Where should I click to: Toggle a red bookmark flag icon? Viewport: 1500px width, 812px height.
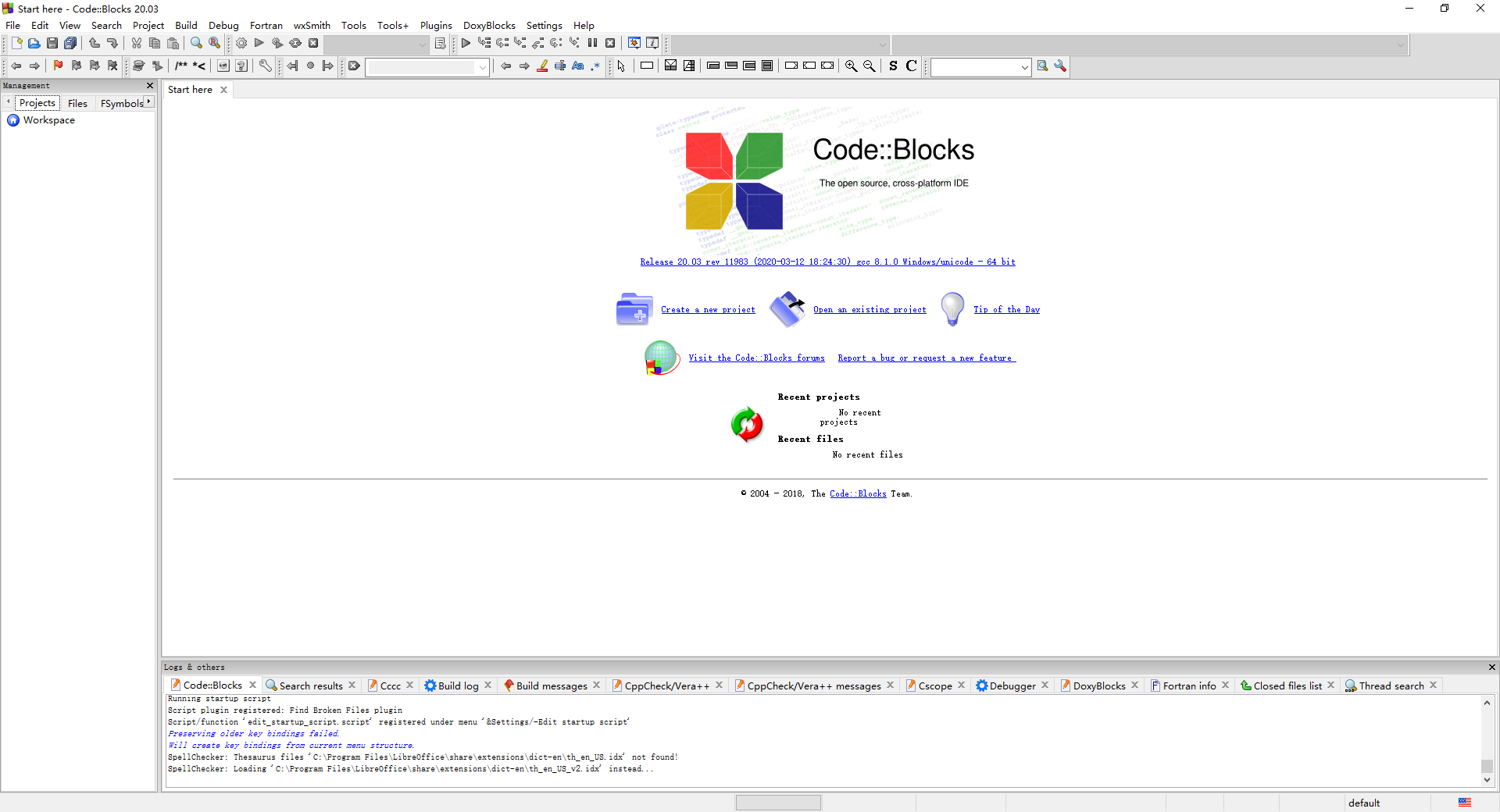point(58,66)
